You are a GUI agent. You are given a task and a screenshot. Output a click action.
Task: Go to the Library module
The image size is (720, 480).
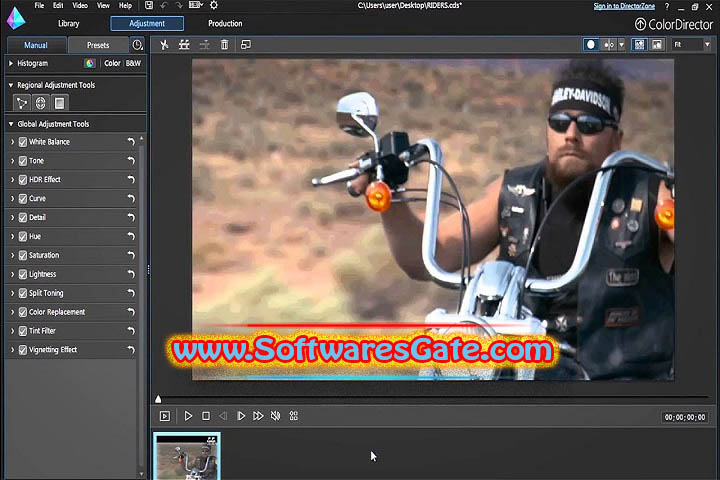pyautogui.click(x=68, y=23)
